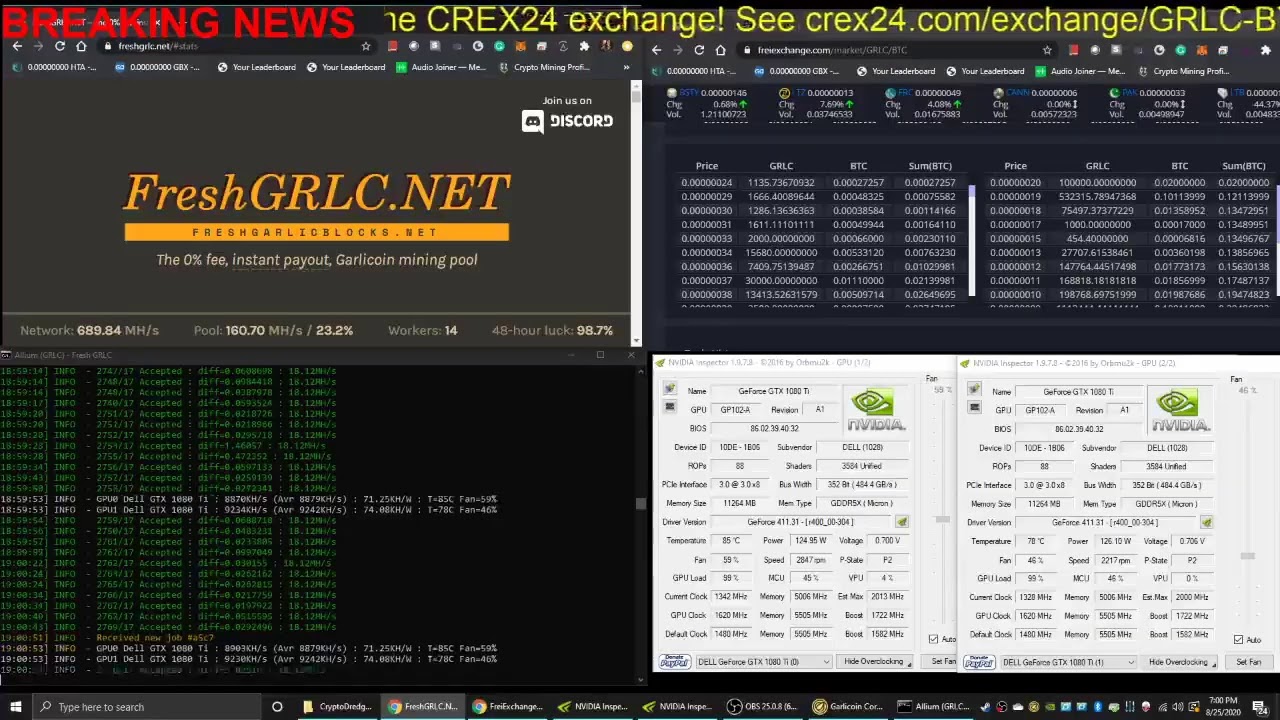The image size is (1280, 720).
Task: Open first 'Your Leaderboard' bookmark in left browser
Action: click(257, 67)
